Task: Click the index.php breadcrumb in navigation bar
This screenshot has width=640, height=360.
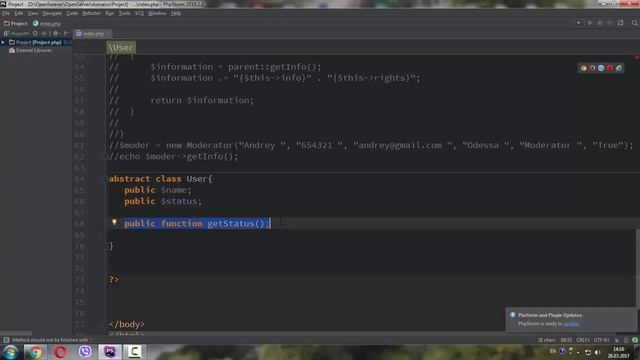Action: (x=47, y=24)
